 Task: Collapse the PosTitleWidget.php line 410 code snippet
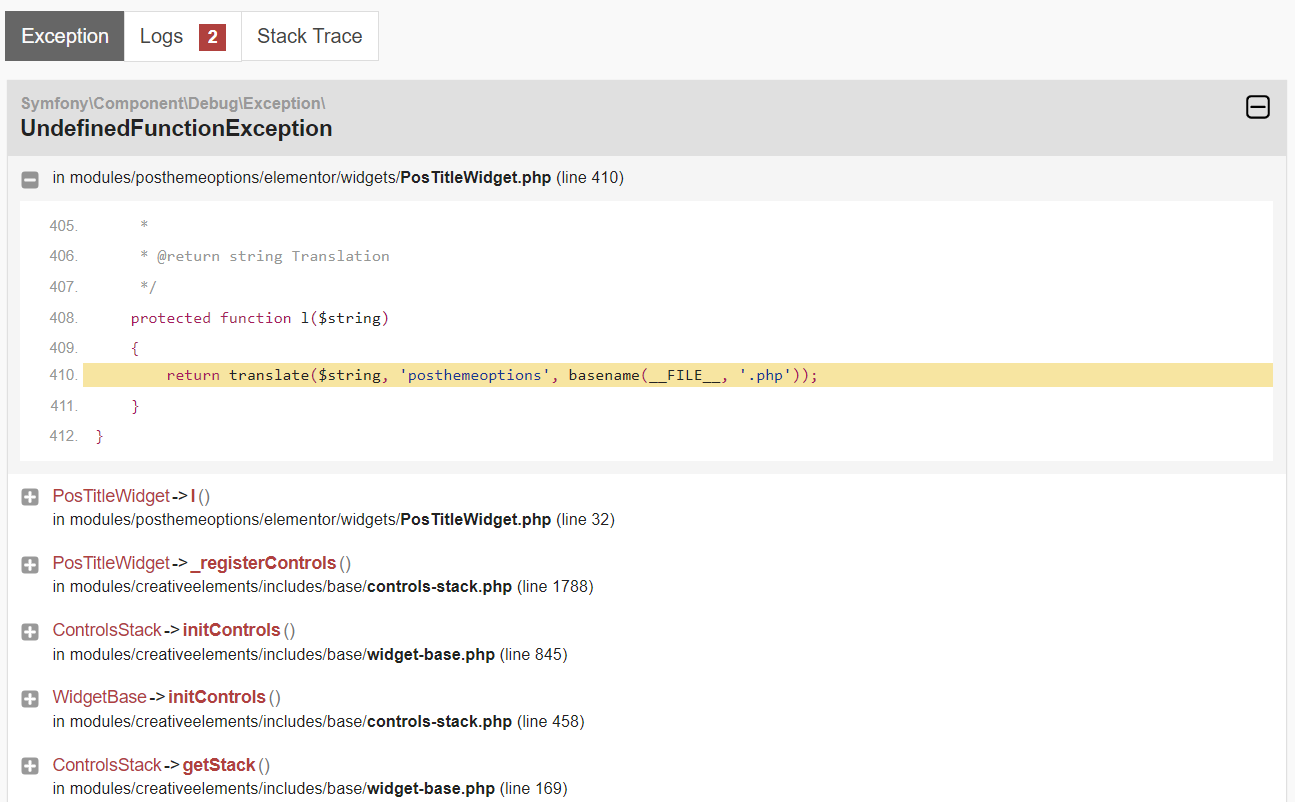pos(30,179)
